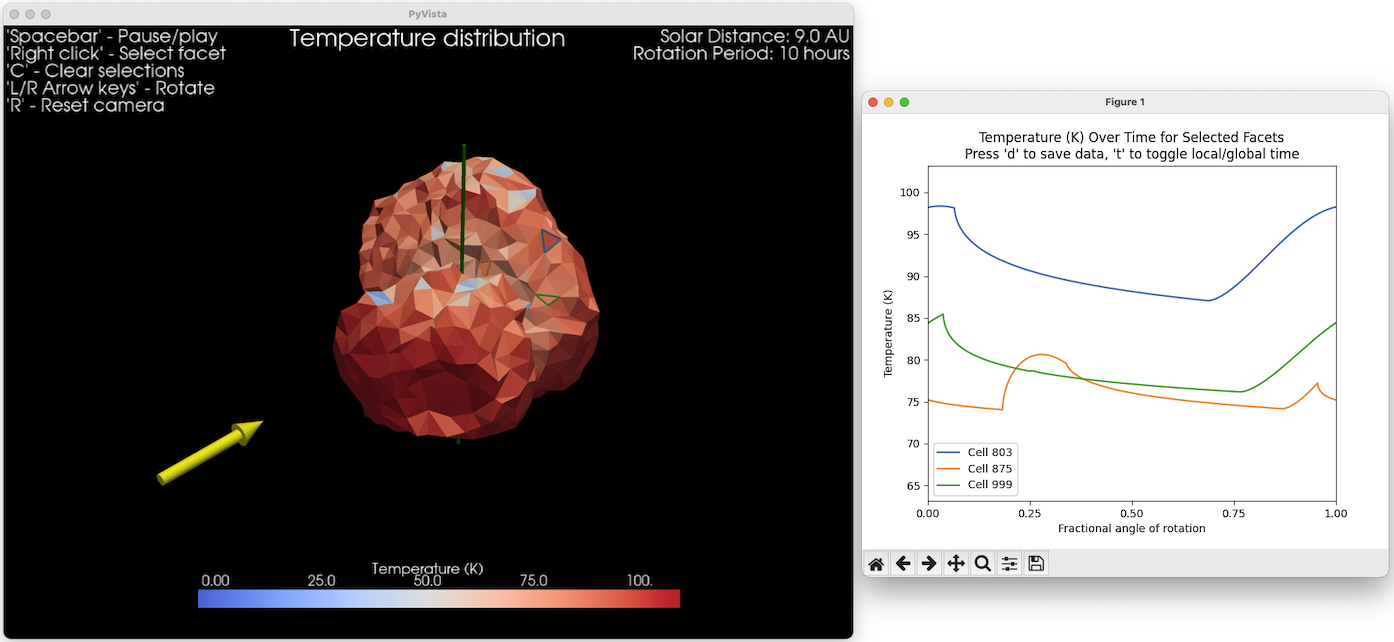Maximize Figure 1 with green button
Image resolution: width=1394 pixels, height=642 pixels.
click(x=905, y=102)
